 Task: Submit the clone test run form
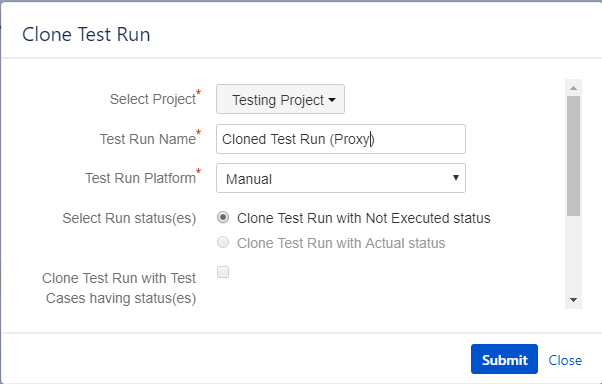click(504, 359)
